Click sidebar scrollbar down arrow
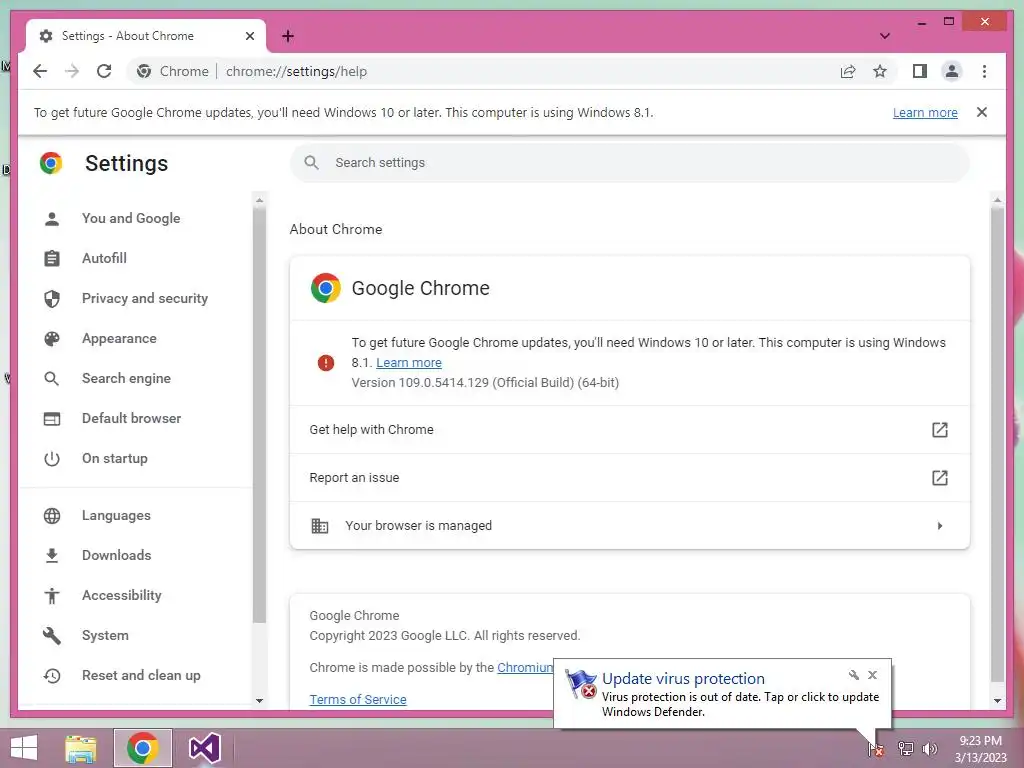This screenshot has height=768, width=1024. click(x=259, y=701)
